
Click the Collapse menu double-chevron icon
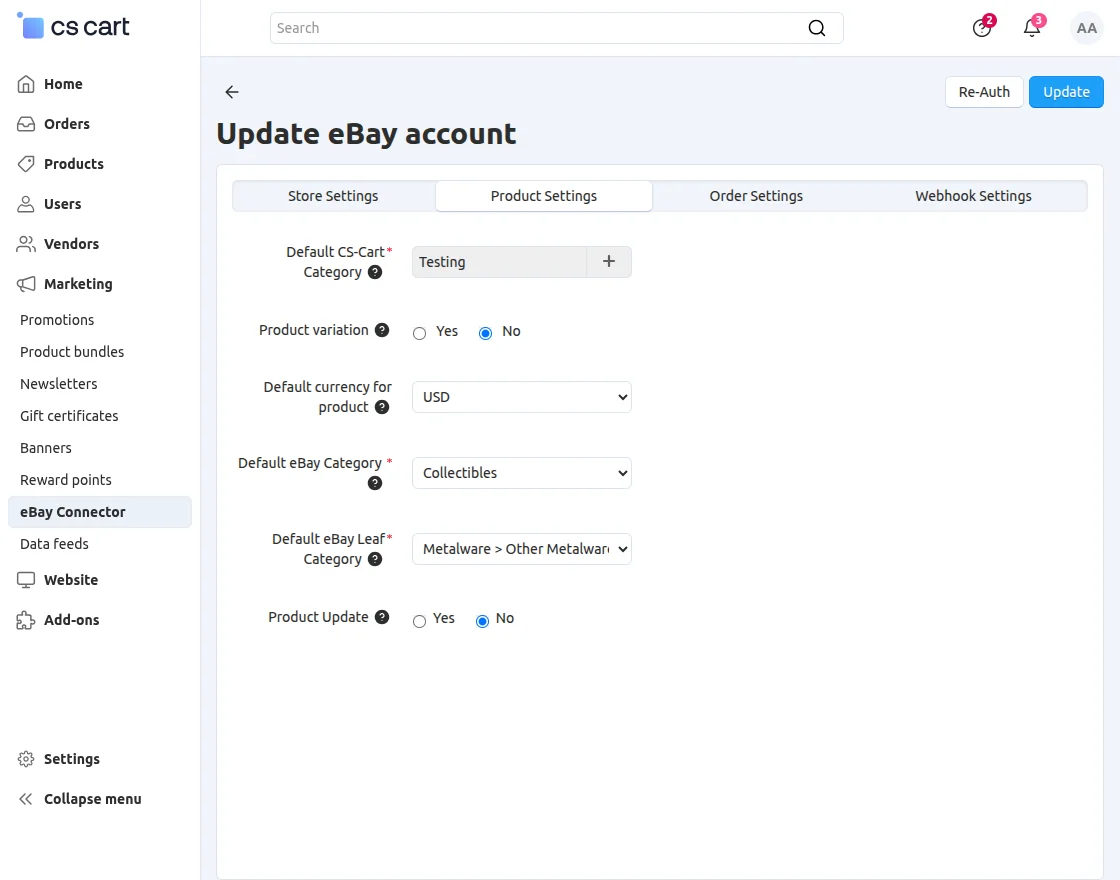pos(26,799)
